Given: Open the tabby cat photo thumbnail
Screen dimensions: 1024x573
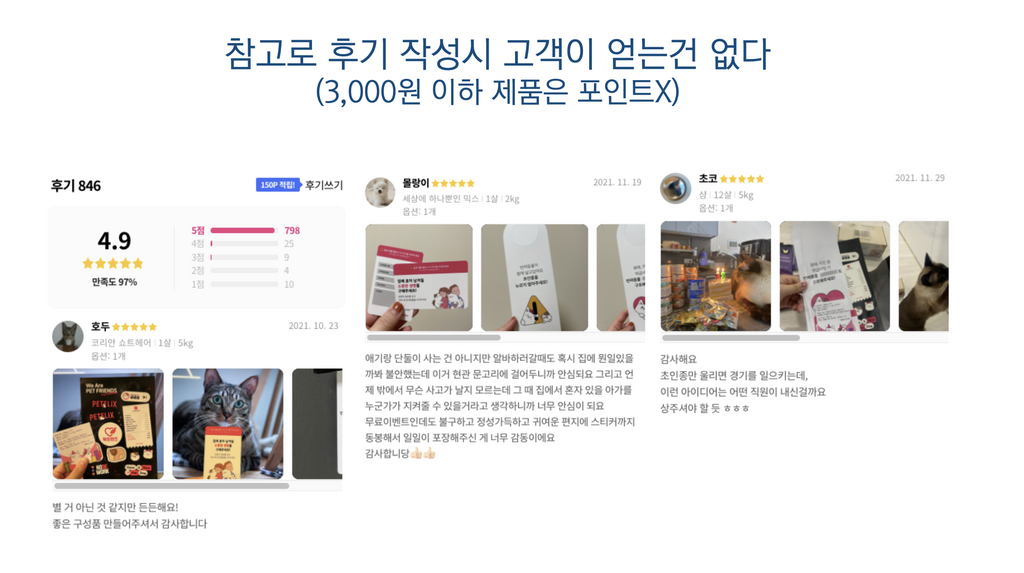Looking at the screenshot, I should 228,424.
